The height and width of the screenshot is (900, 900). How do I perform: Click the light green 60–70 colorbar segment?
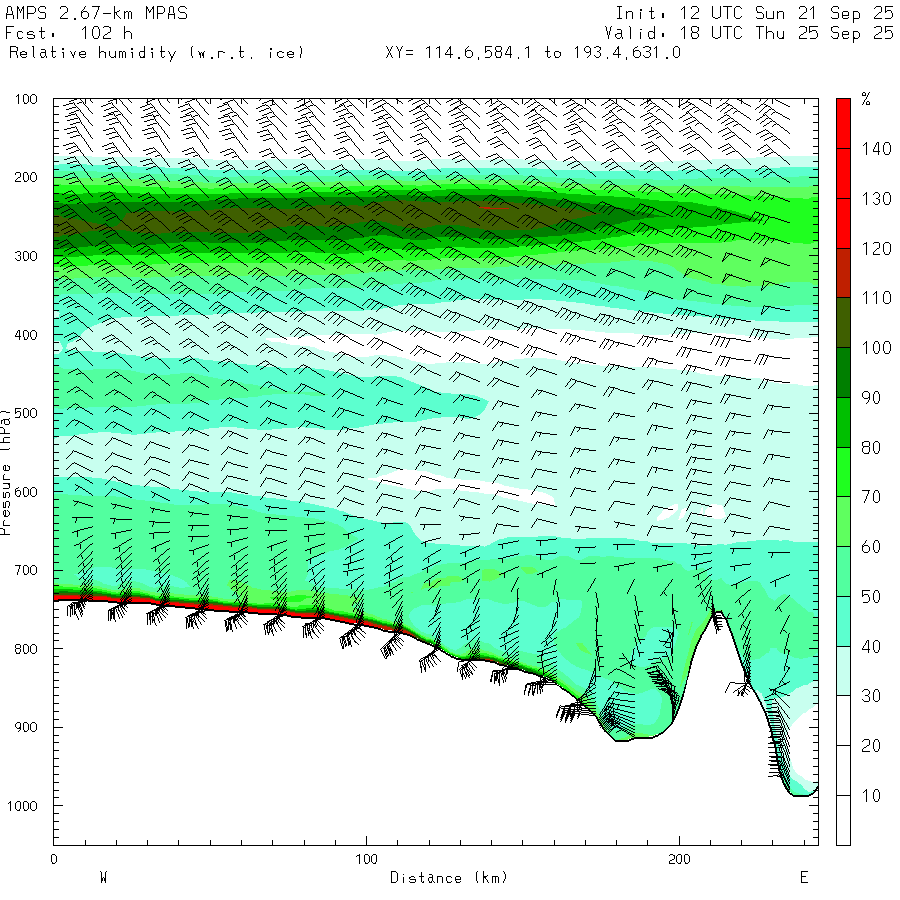(x=843, y=522)
